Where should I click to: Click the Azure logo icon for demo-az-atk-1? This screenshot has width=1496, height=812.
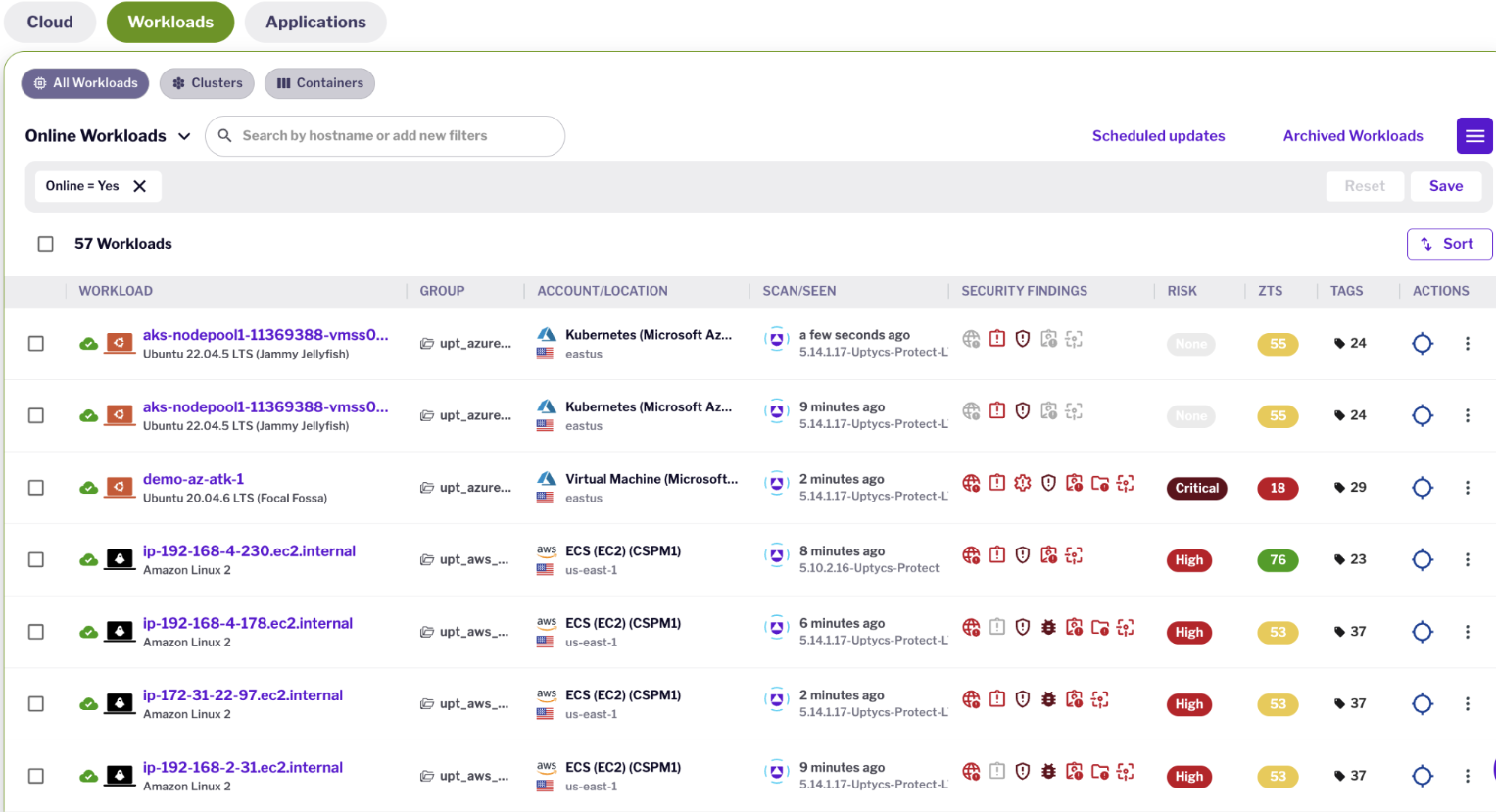547,478
